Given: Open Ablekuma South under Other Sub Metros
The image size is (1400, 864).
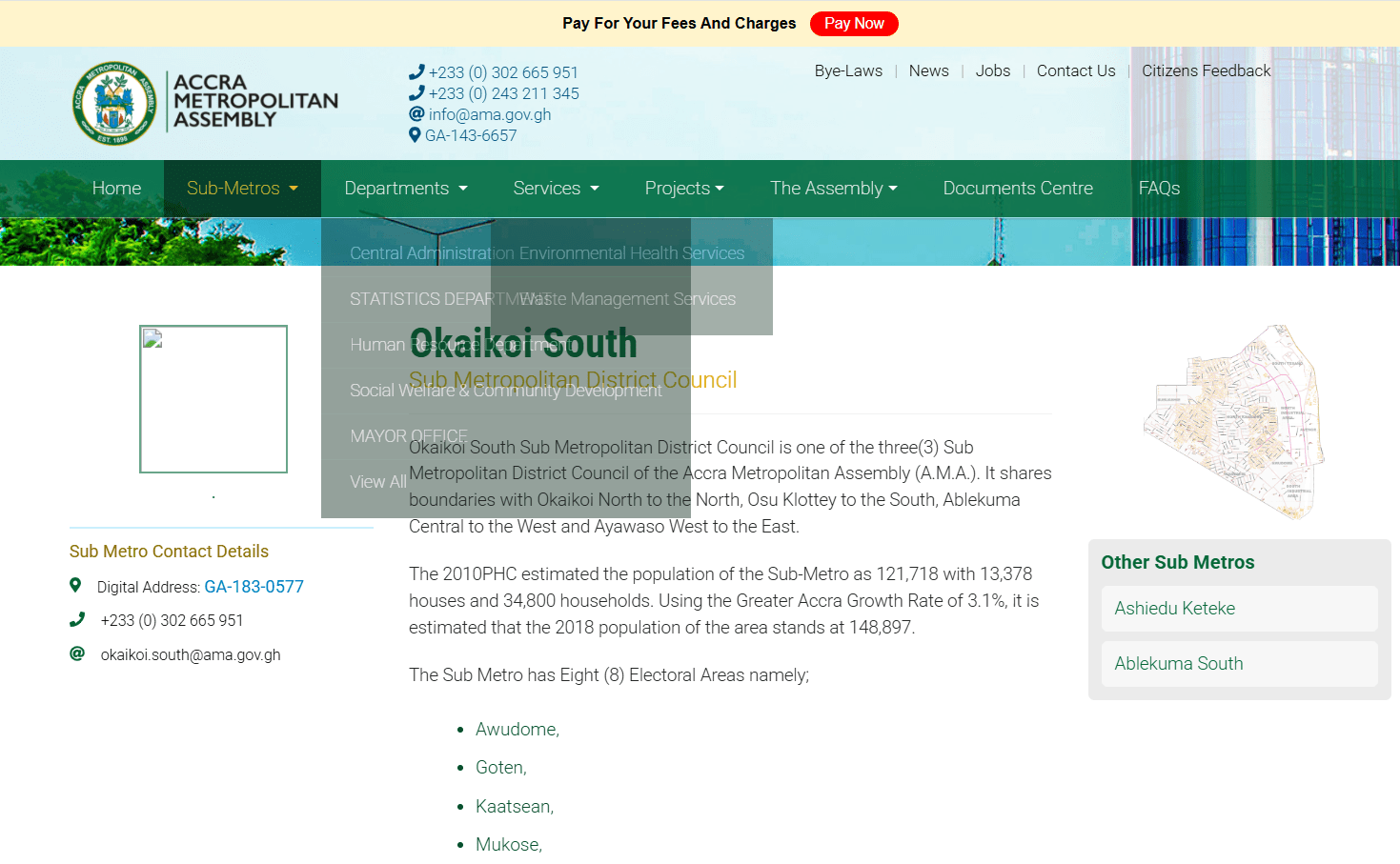Looking at the screenshot, I should click(1239, 664).
